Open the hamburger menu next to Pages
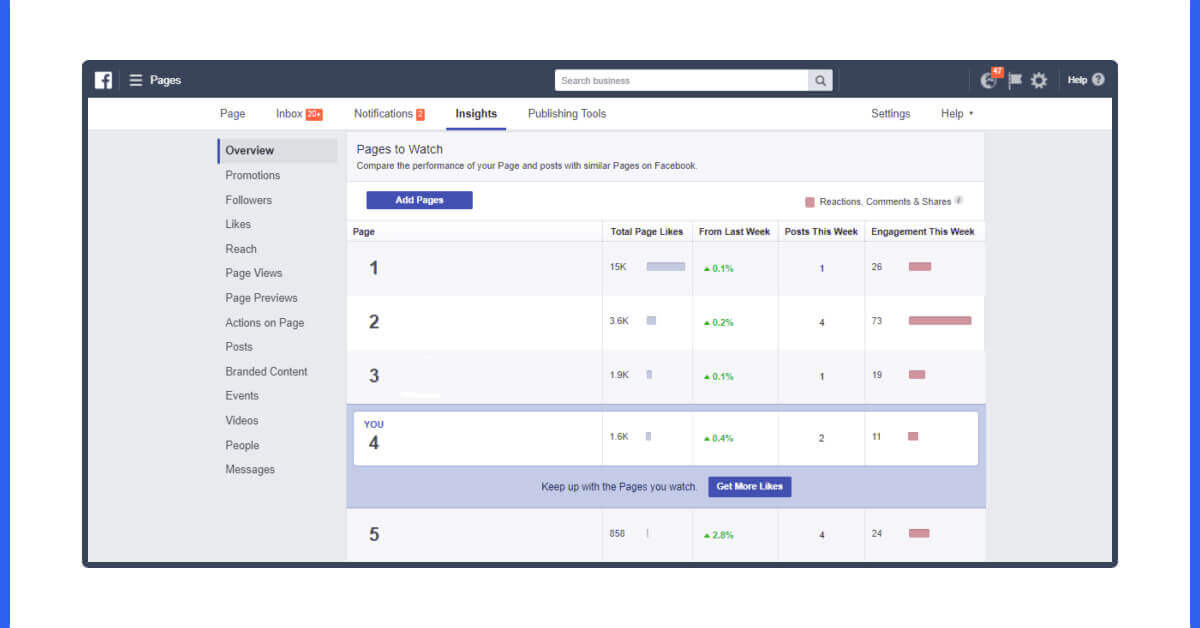The height and width of the screenshot is (628, 1200). [136, 80]
